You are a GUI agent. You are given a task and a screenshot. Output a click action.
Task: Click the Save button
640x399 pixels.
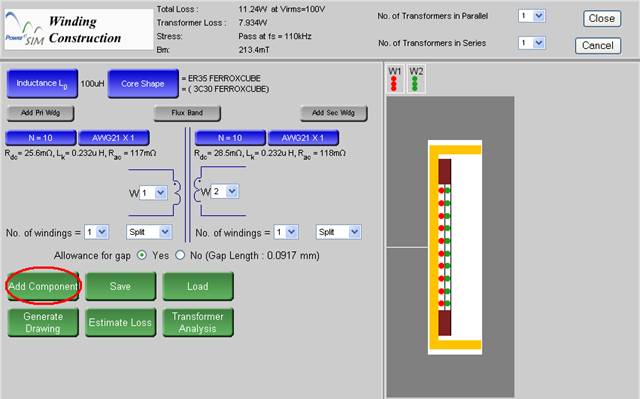120,286
